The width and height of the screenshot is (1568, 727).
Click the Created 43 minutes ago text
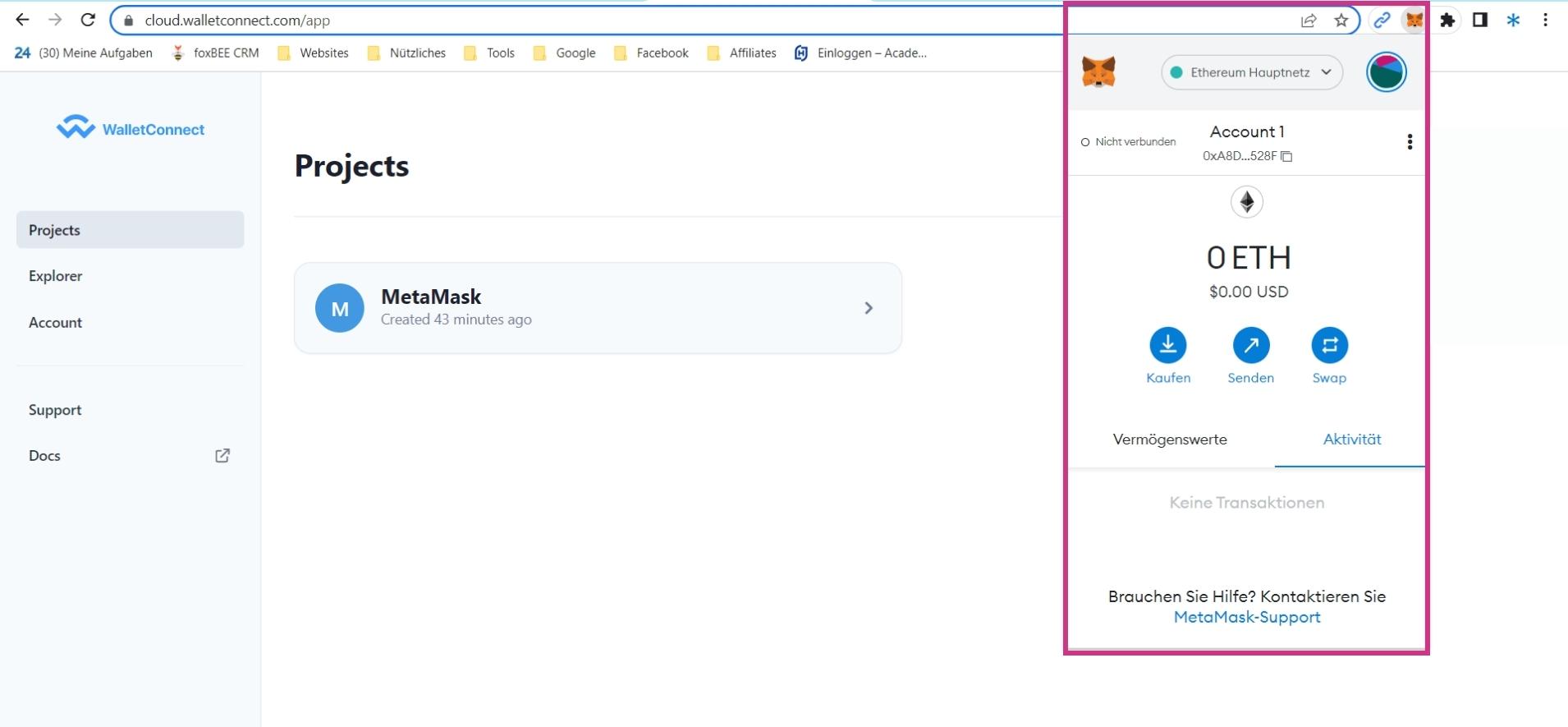point(456,320)
